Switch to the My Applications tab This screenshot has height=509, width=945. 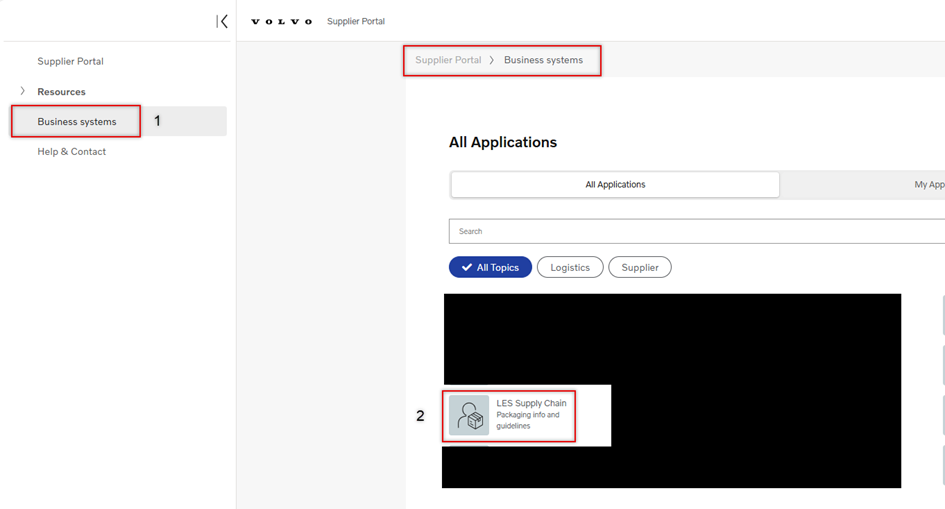point(928,185)
